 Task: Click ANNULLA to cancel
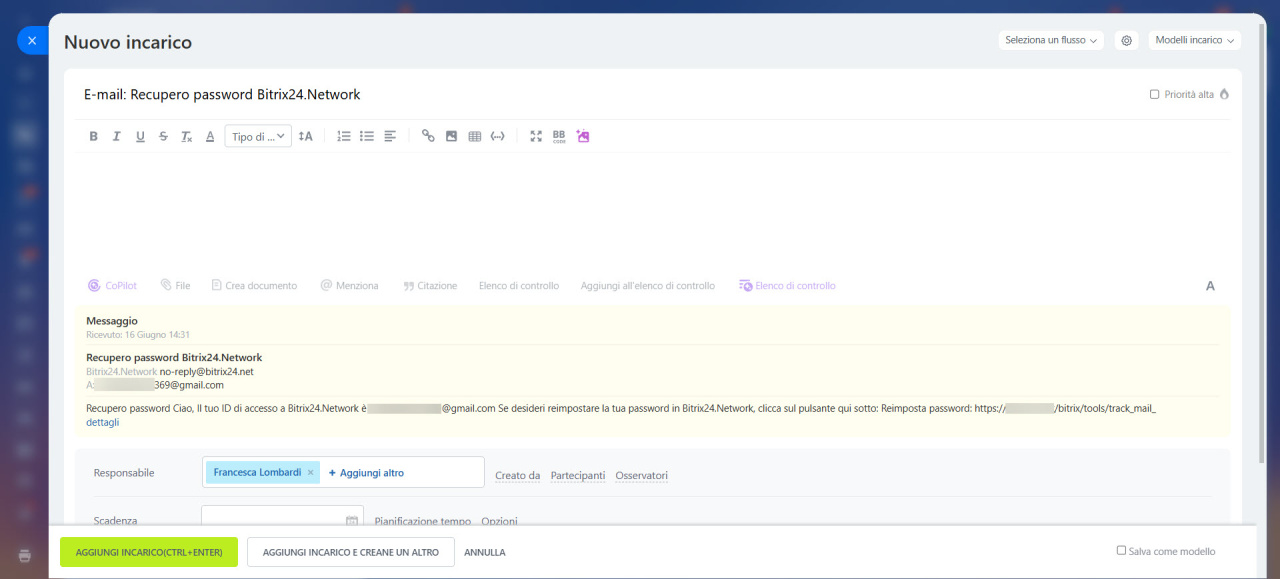(485, 552)
